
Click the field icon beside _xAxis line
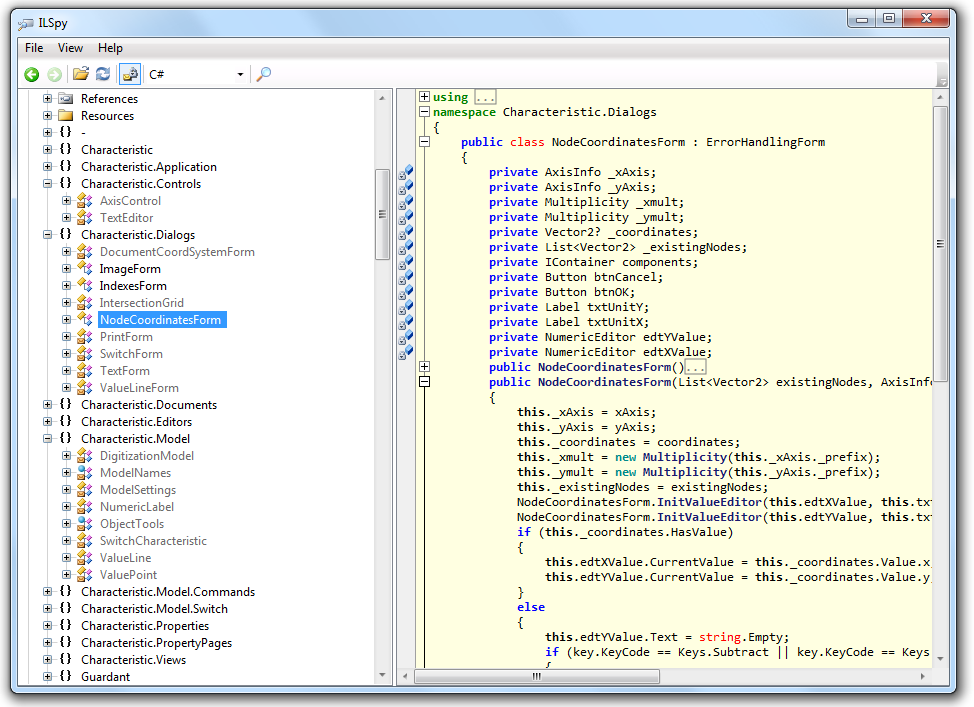406,173
